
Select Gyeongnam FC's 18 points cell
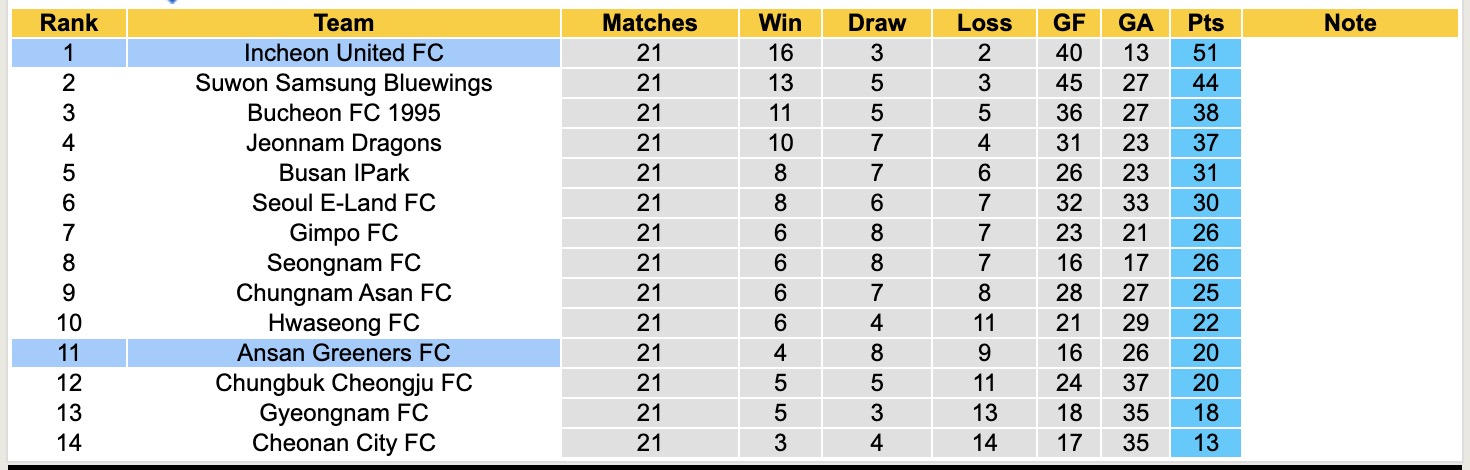pyautogui.click(x=1206, y=412)
